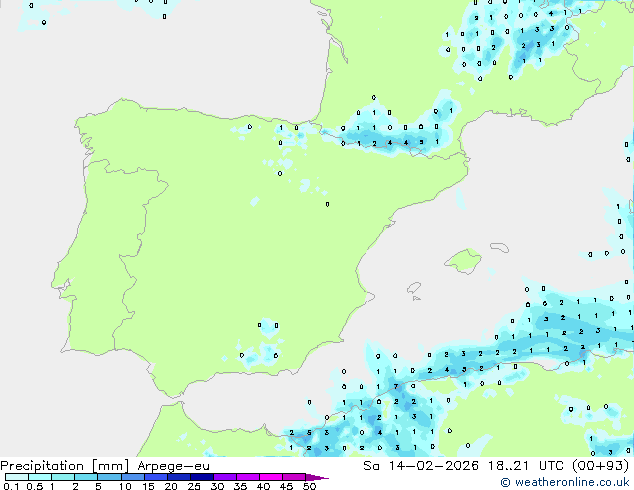This screenshot has width=634, height=490.
Task: Click the "Precipitation [mm]" label
Action: pos(65,466)
